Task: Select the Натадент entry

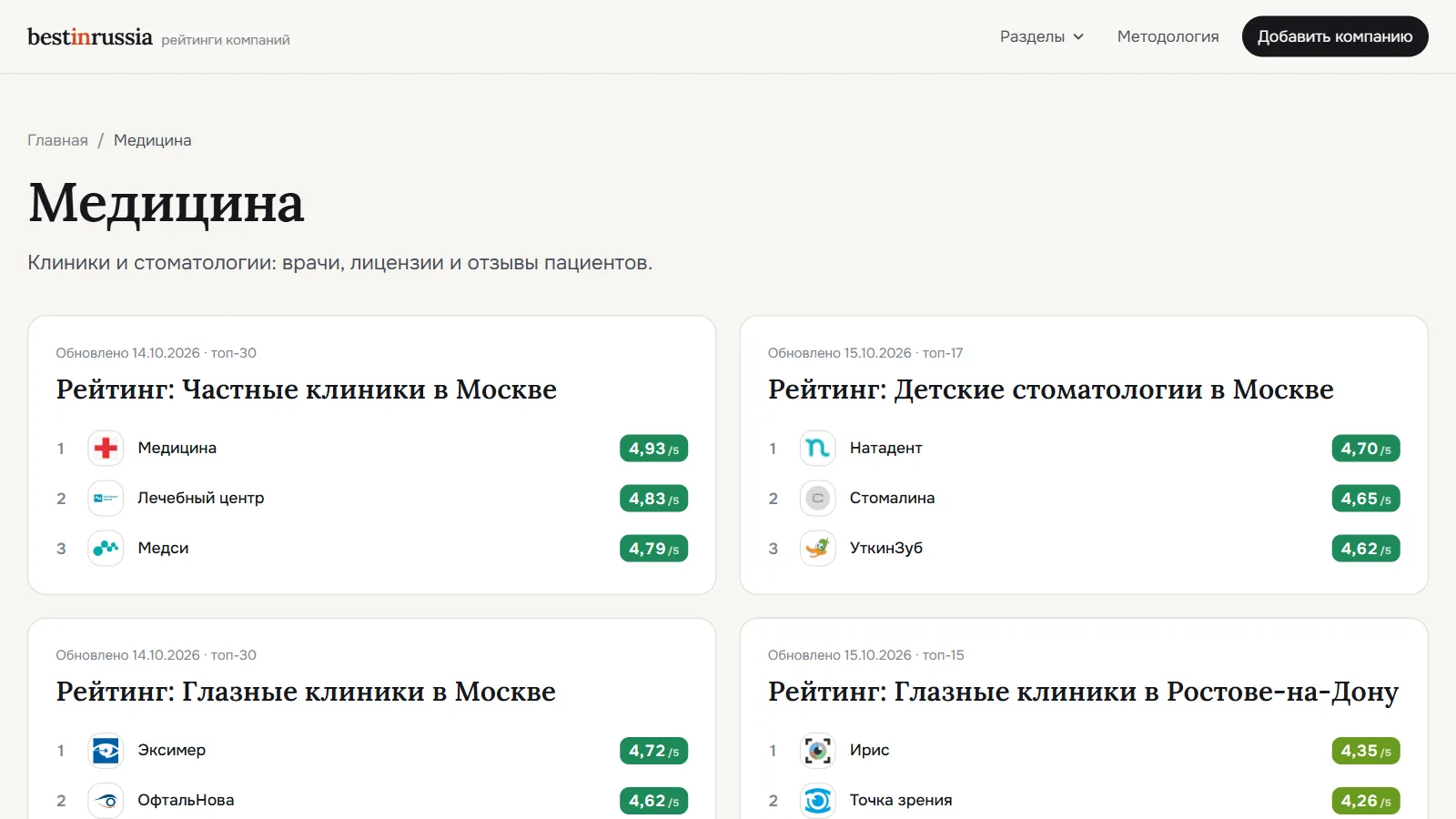Action: pyautogui.click(x=885, y=448)
